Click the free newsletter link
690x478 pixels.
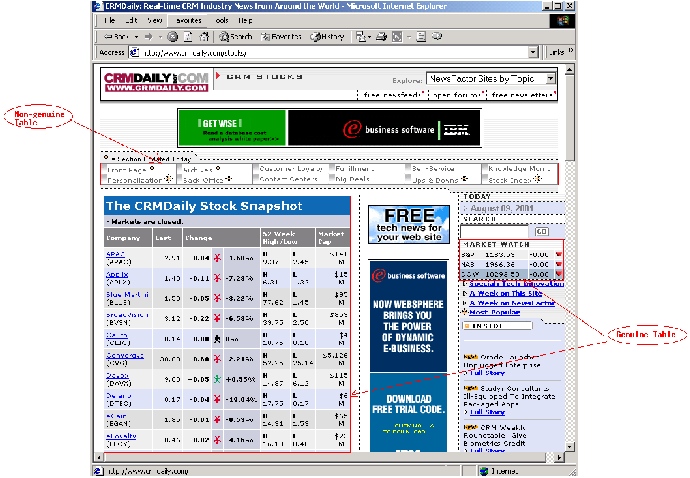click(x=522, y=95)
